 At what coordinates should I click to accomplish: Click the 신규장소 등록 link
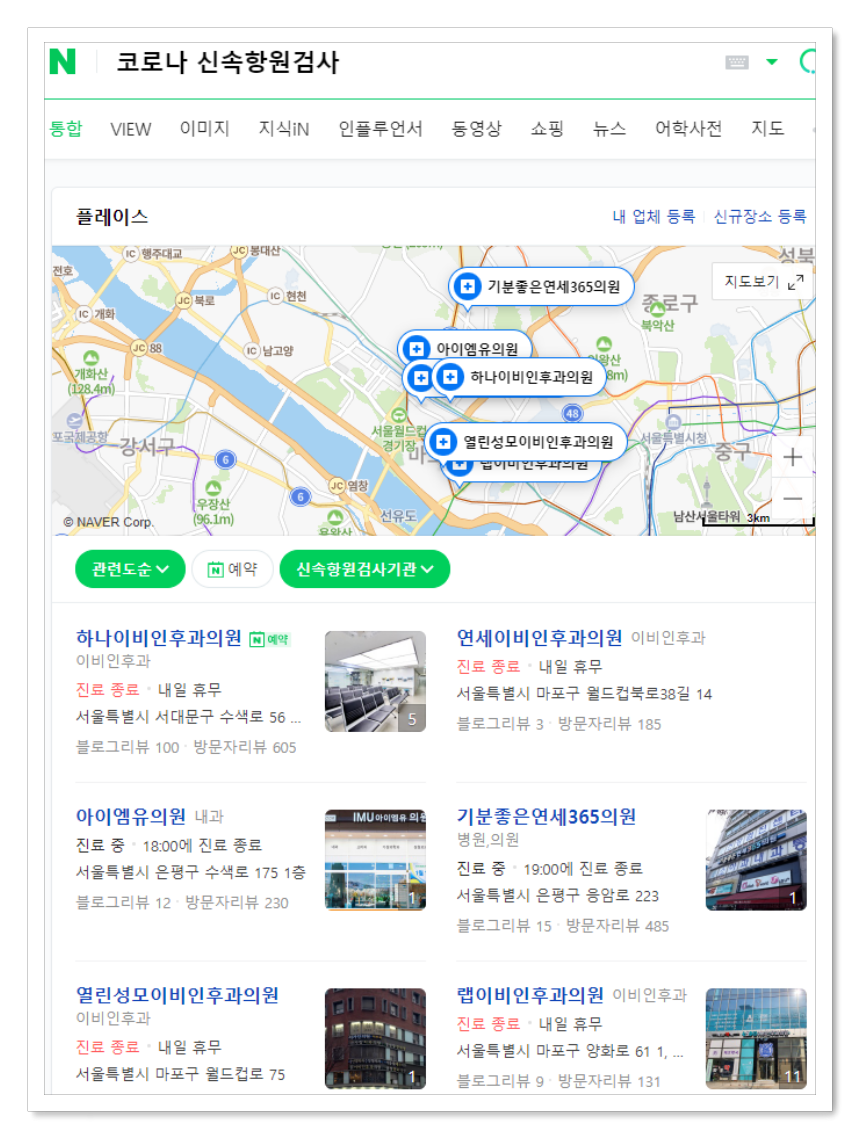point(760,216)
